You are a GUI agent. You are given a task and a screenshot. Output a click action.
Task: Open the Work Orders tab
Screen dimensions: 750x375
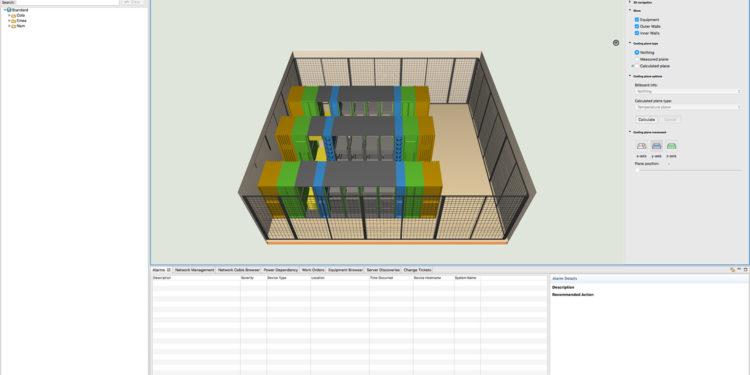pos(313,270)
